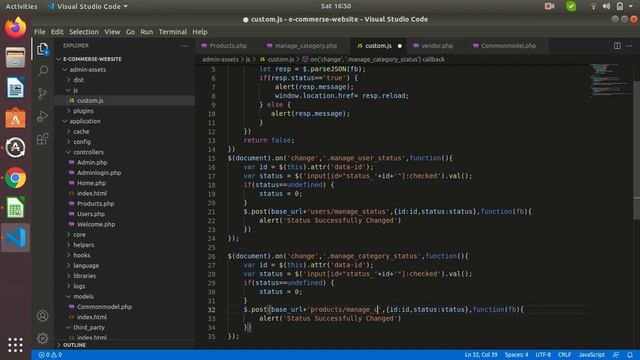Open the Accounts menu icon
The width and height of the screenshot is (640, 360).
coord(42,316)
